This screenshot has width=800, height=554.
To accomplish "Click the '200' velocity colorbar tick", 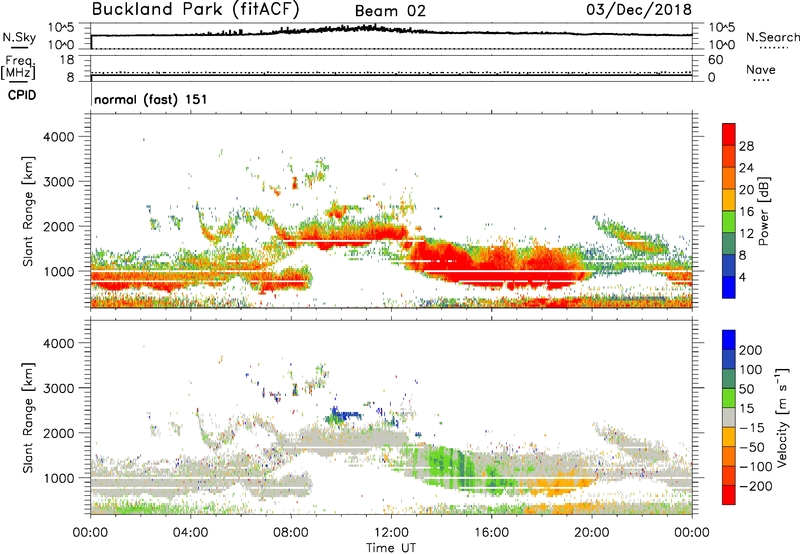I will pos(751,350).
